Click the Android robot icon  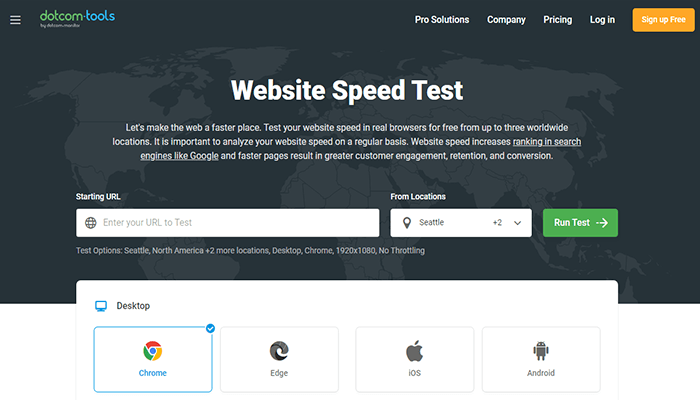(541, 350)
